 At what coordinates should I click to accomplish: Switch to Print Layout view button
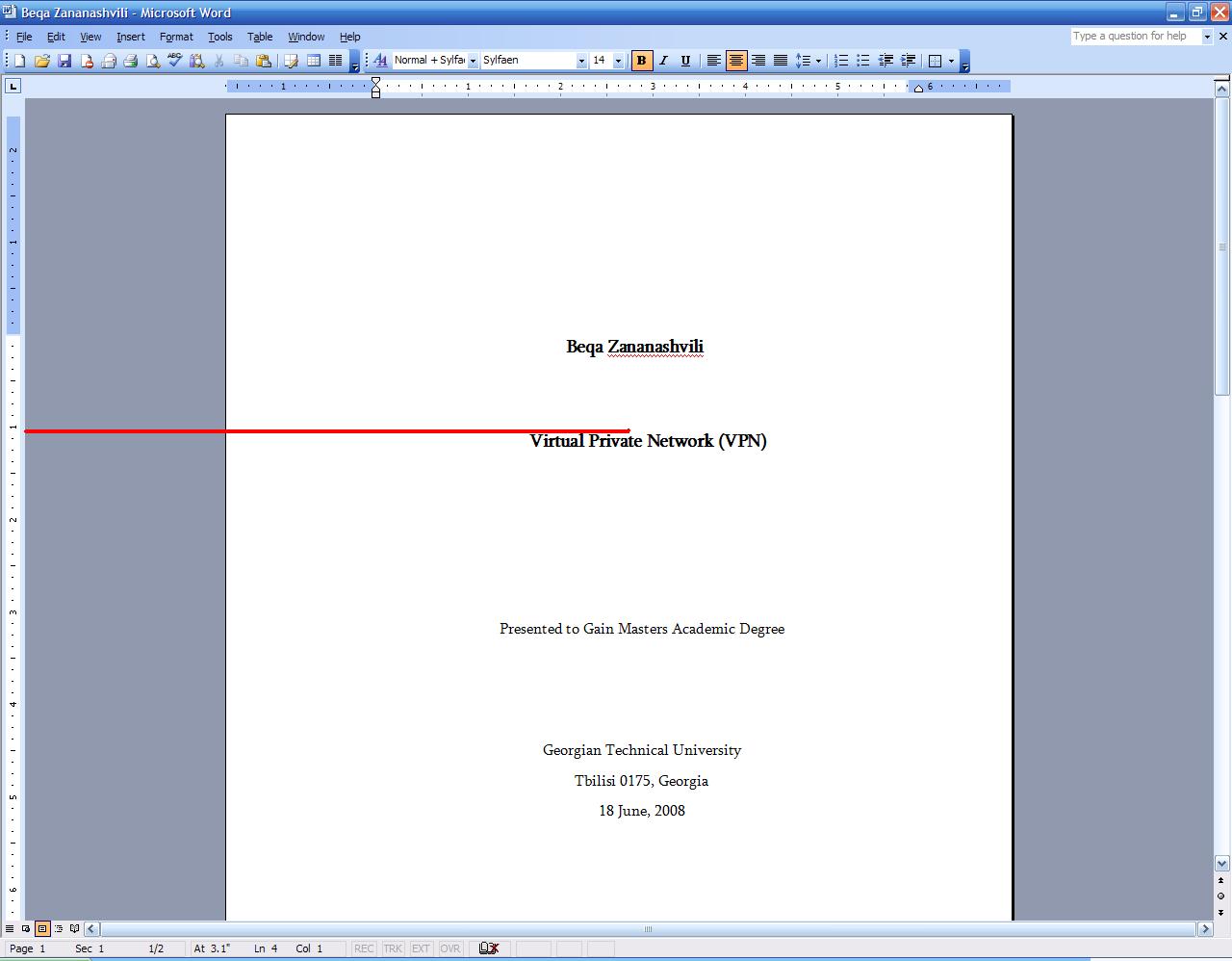[x=42, y=929]
